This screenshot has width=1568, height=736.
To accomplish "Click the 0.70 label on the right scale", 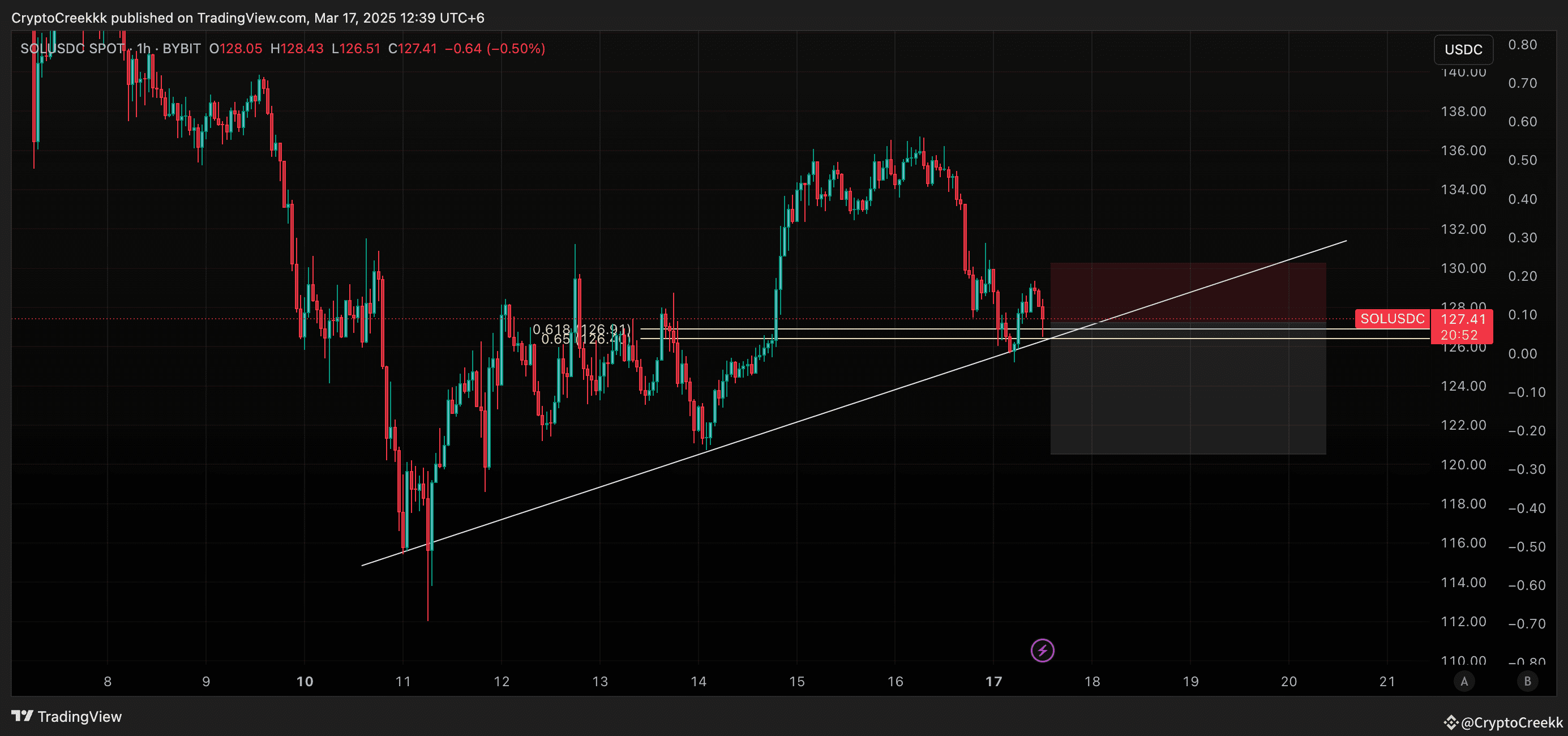I will [x=1522, y=83].
